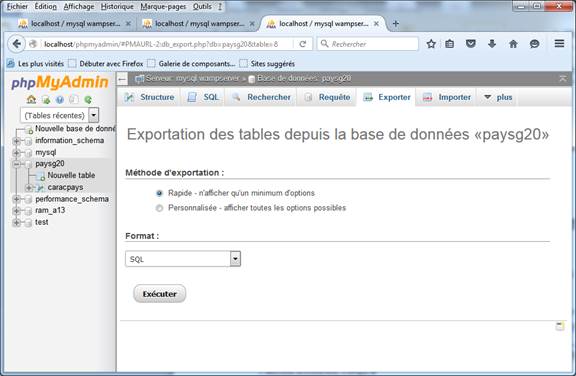Expand the caracpays table node
The height and width of the screenshot is (376, 576).
click(29, 188)
